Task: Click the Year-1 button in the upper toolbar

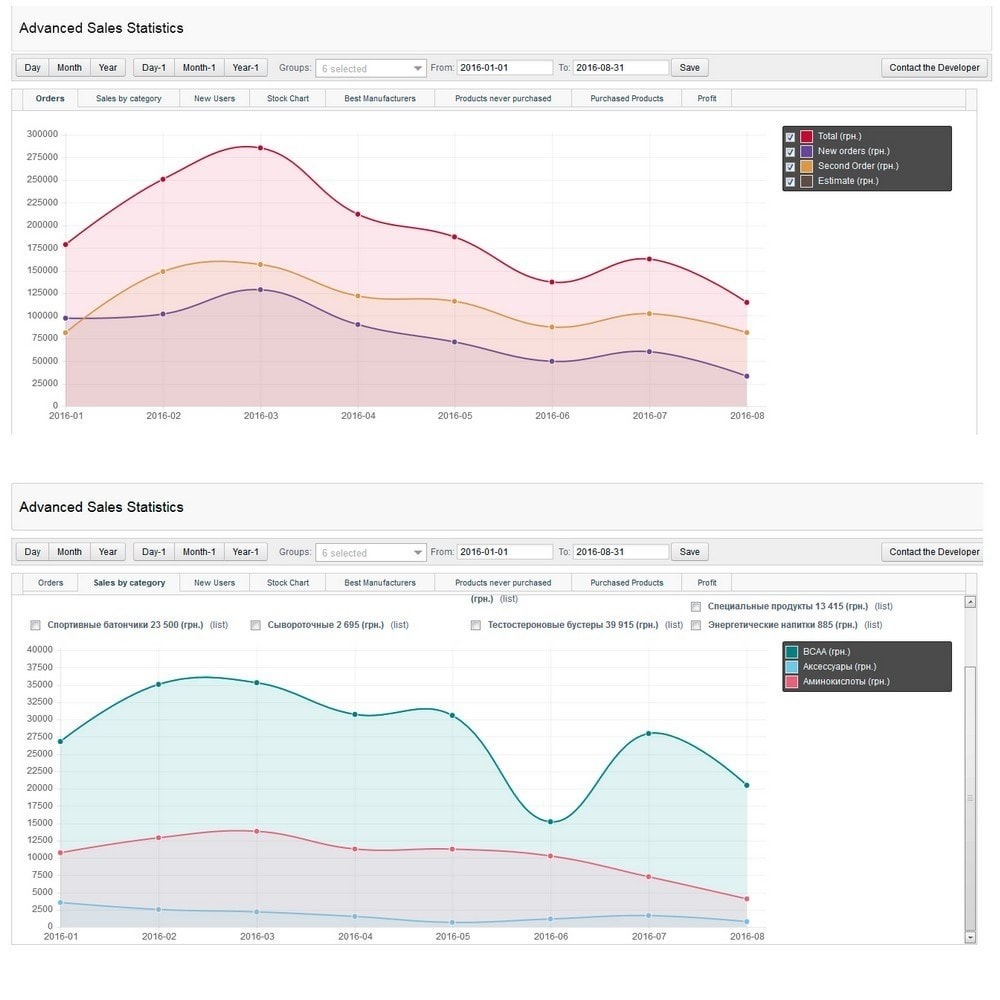Action: [x=246, y=68]
